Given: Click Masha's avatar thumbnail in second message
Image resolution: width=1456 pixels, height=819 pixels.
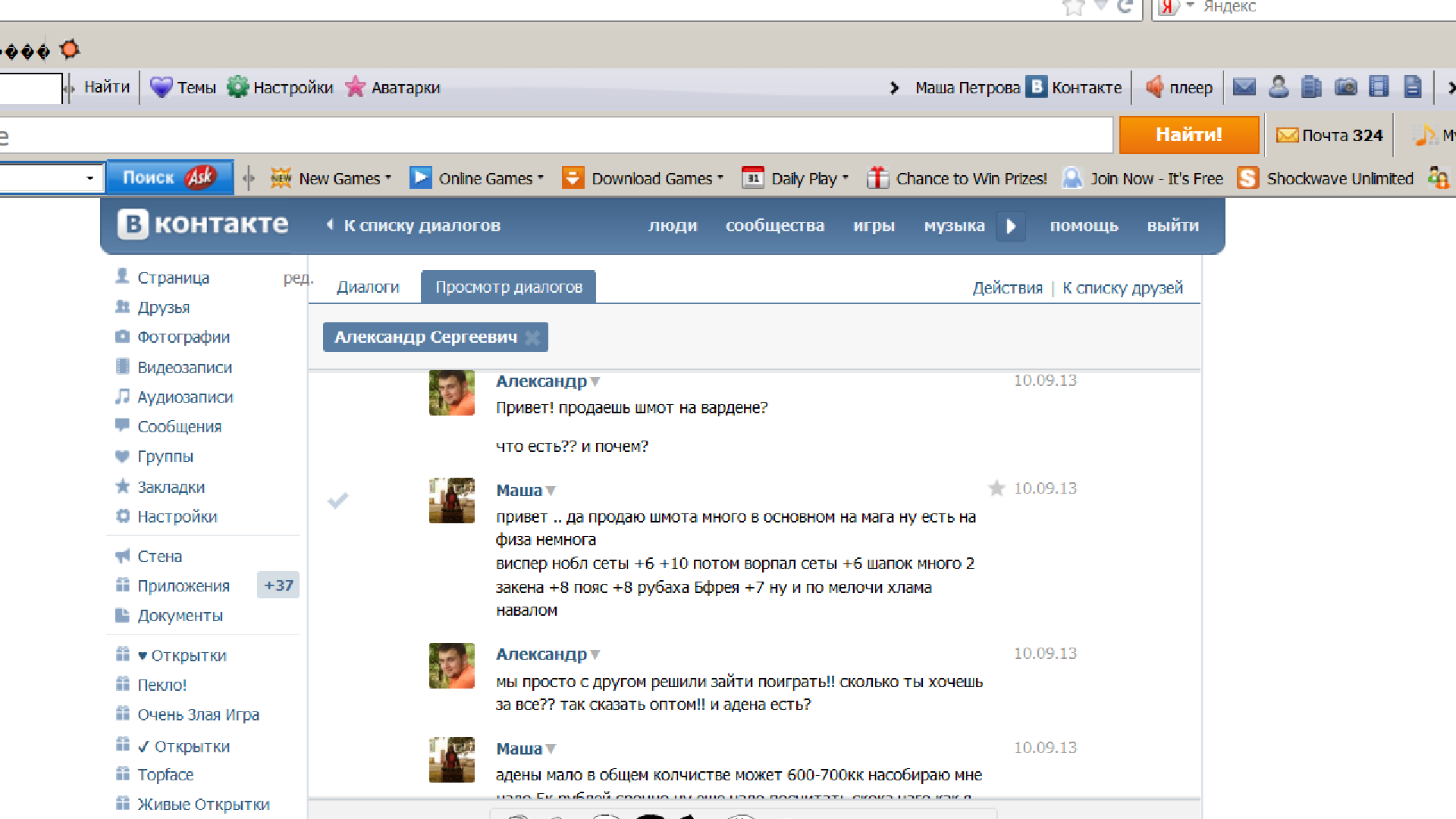Looking at the screenshot, I should (x=451, y=500).
